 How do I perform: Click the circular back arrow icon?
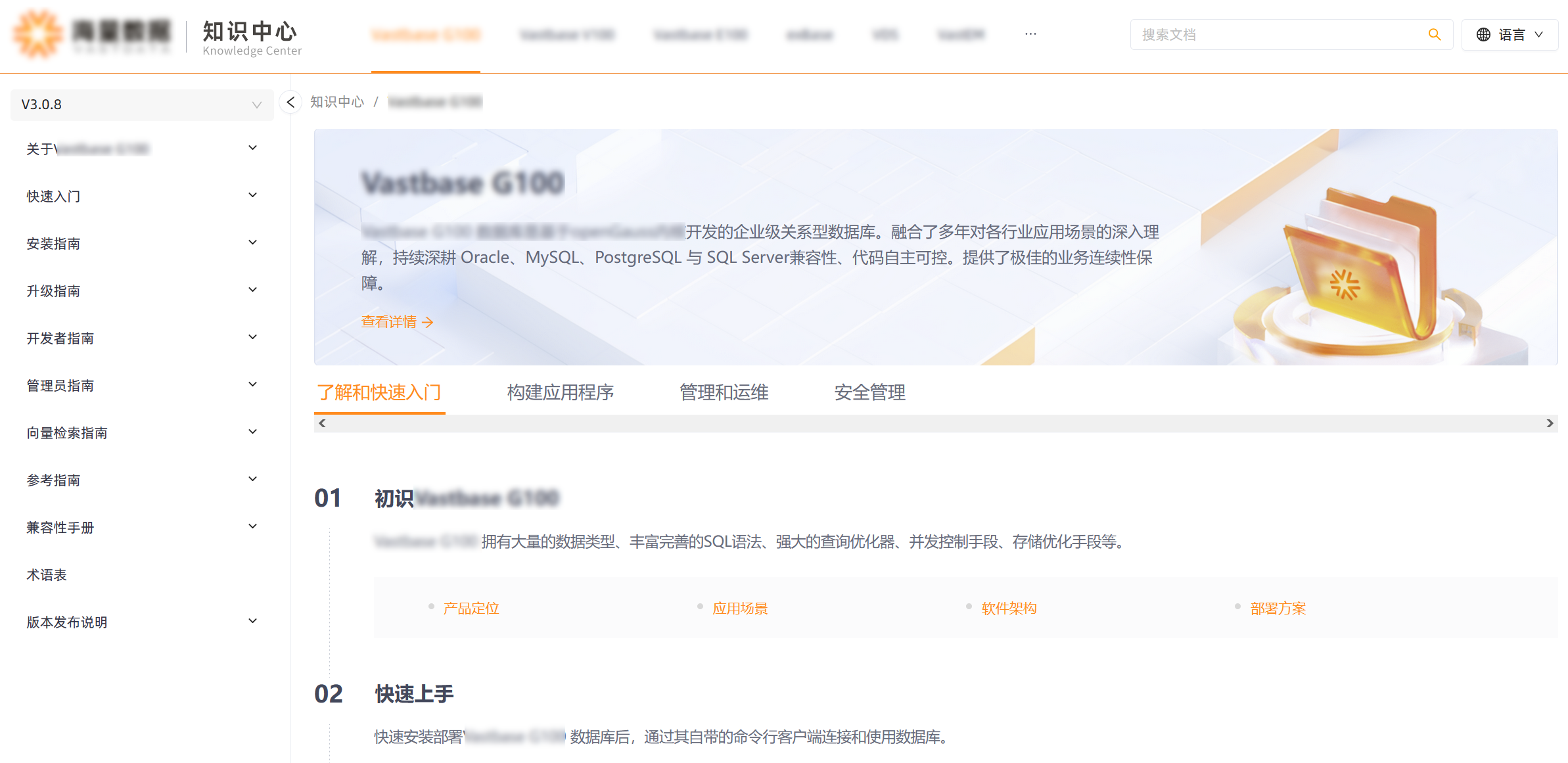[x=290, y=102]
